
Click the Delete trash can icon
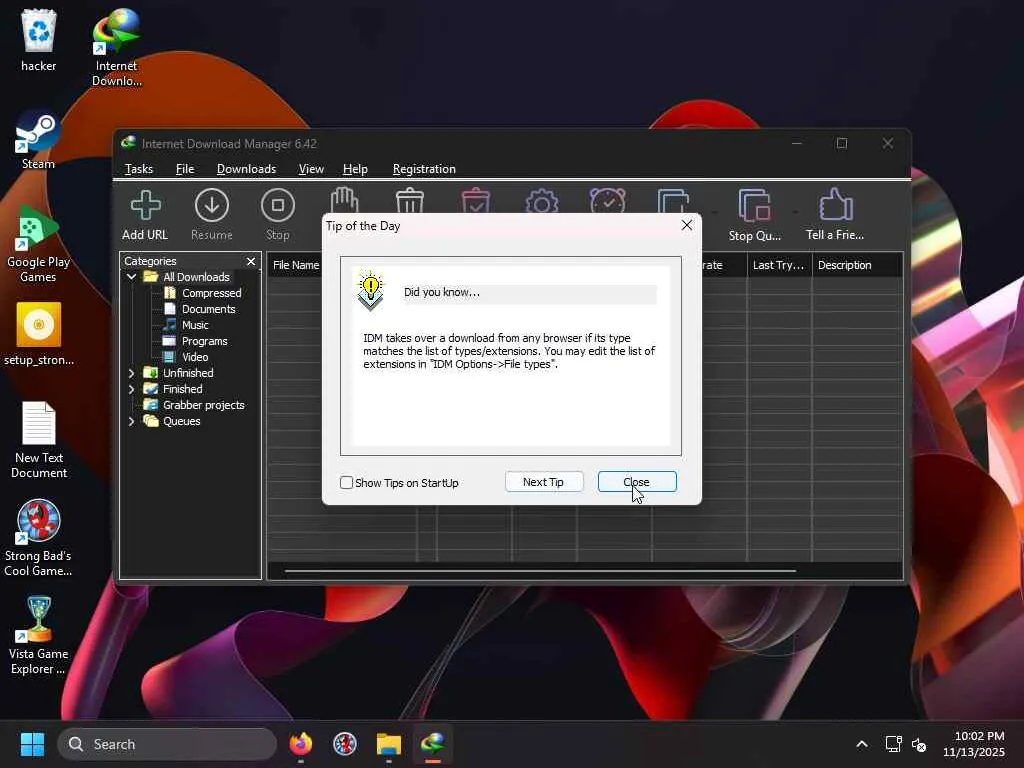(410, 200)
